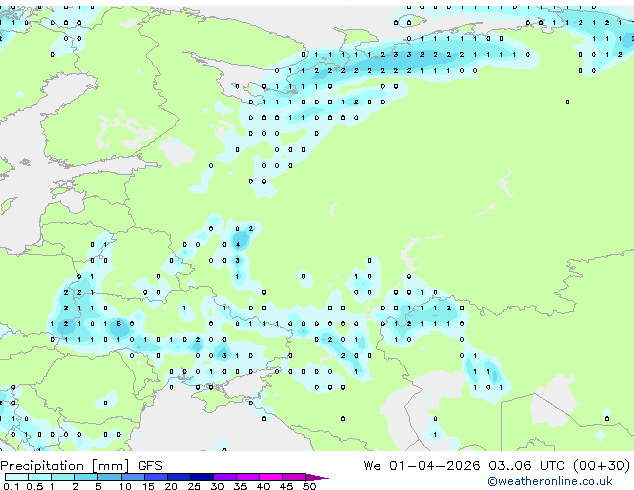This screenshot has height=490, width=634.
Task: Click the "03..06 UTC" time range
Action: coord(525,466)
